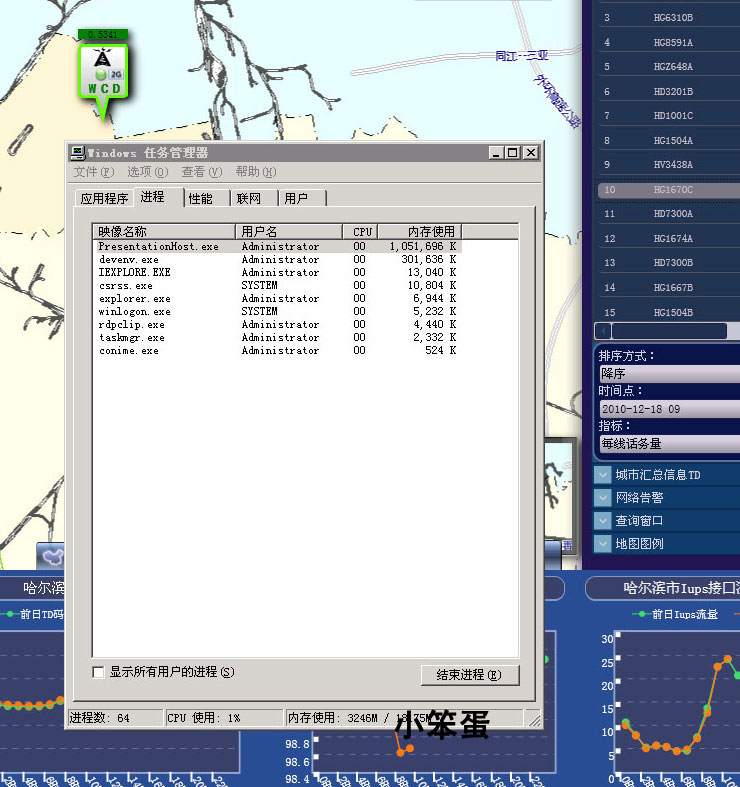Select the explorer.exe process row

[x=278, y=299]
